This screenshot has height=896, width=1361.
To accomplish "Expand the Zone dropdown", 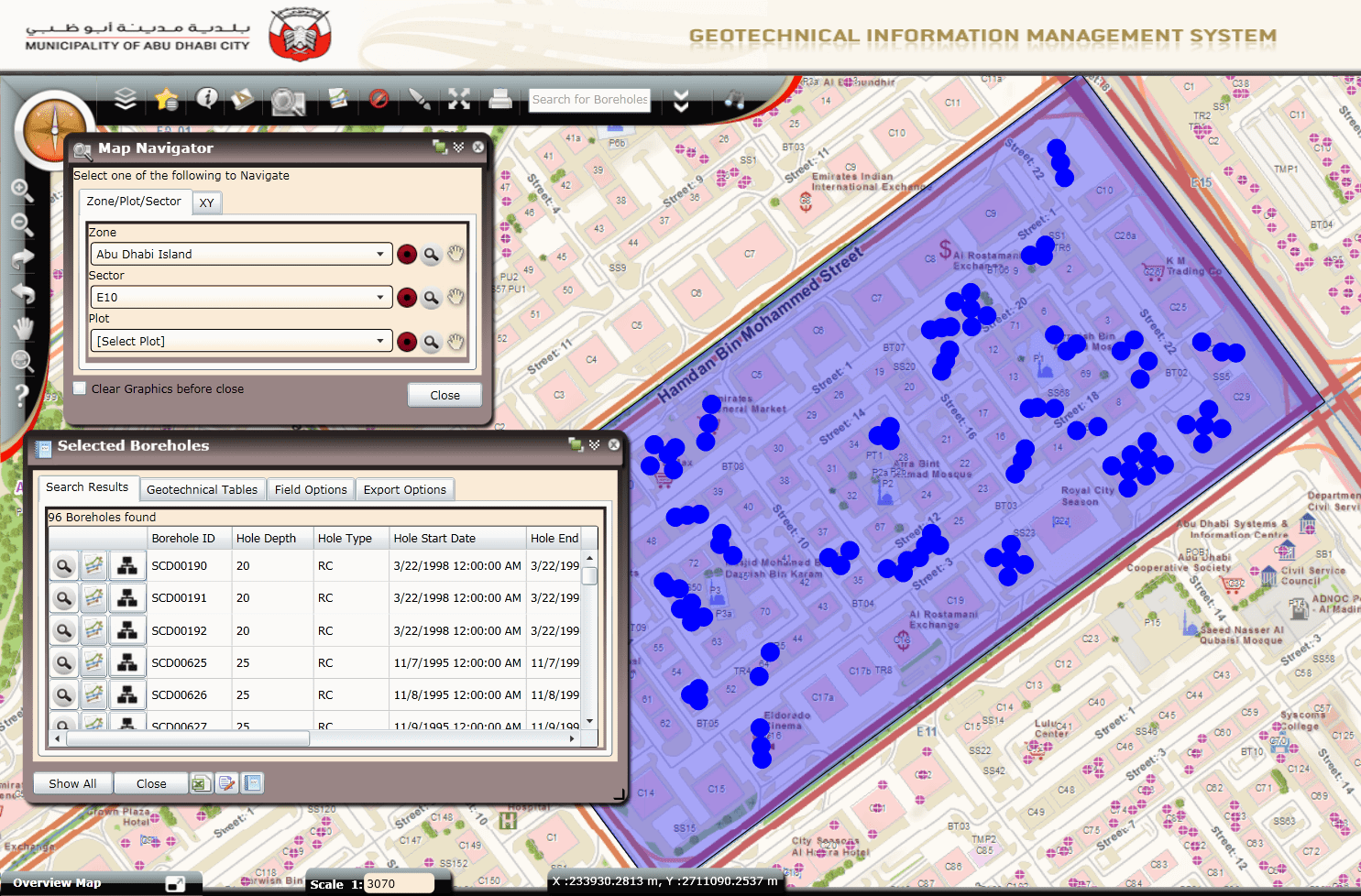I will tap(379, 254).
